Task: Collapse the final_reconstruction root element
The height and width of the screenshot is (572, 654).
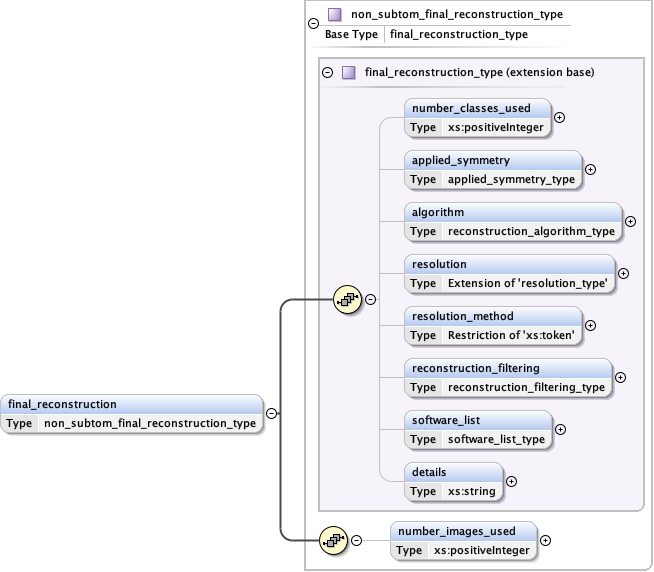Action: click(271, 412)
